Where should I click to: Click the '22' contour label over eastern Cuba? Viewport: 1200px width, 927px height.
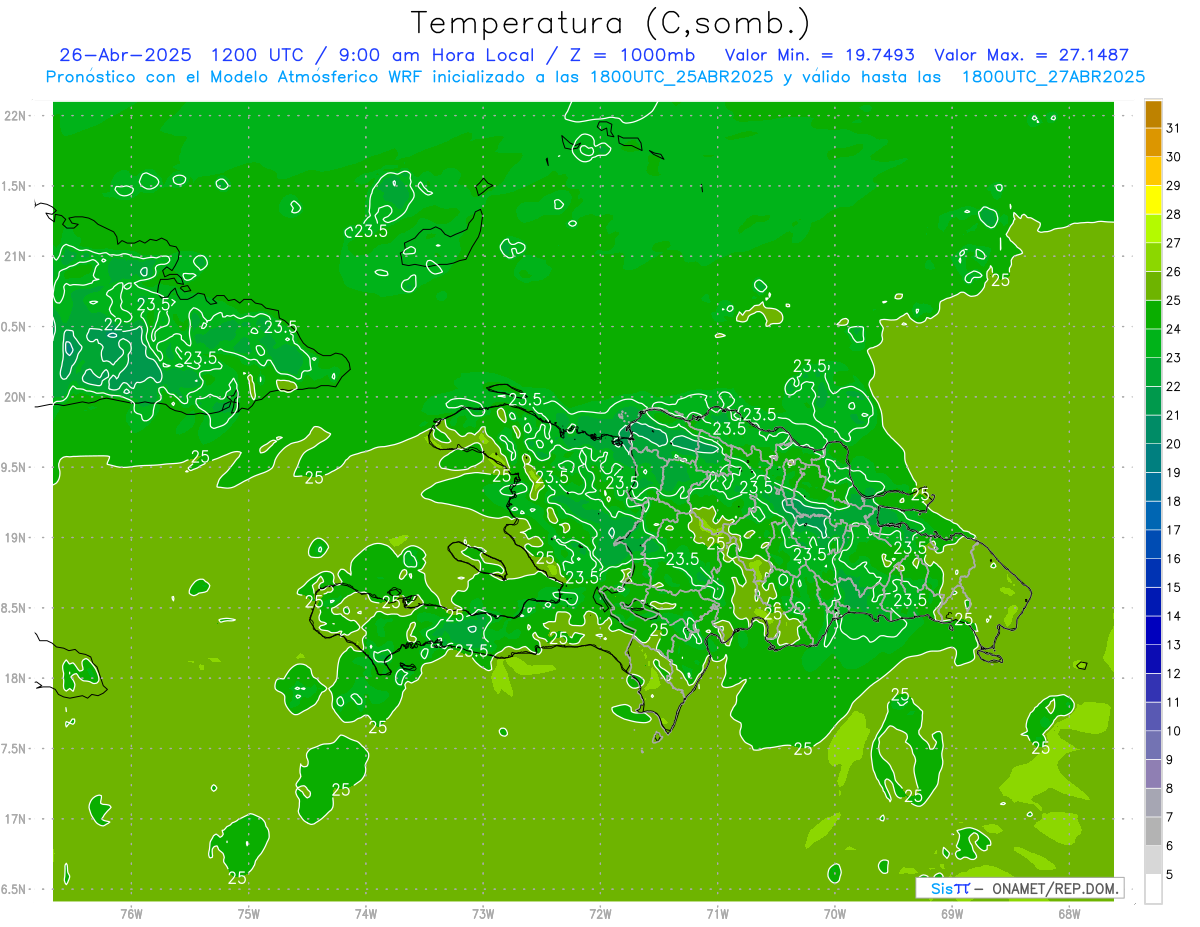point(114,324)
